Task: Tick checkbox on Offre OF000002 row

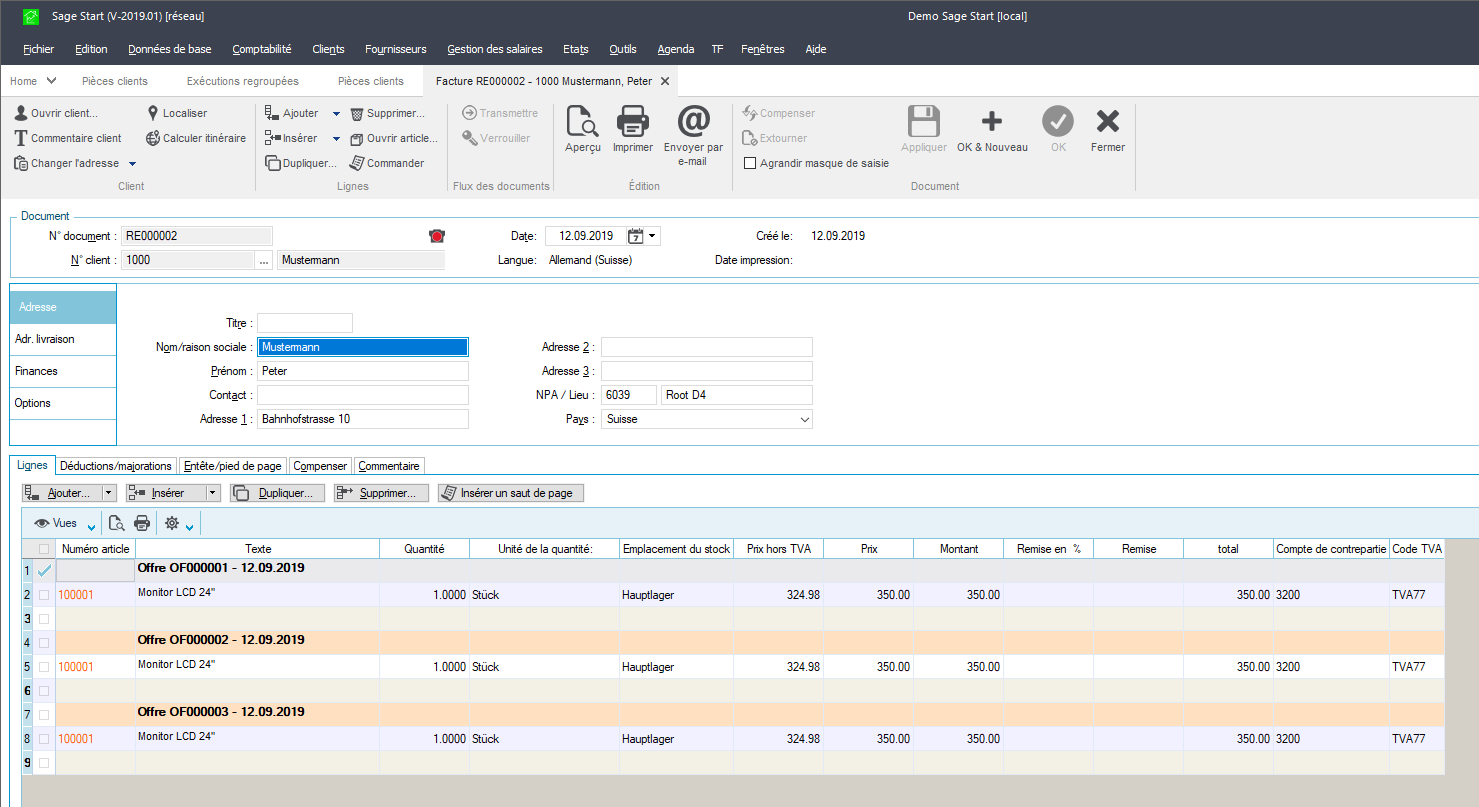Action: coord(43,643)
